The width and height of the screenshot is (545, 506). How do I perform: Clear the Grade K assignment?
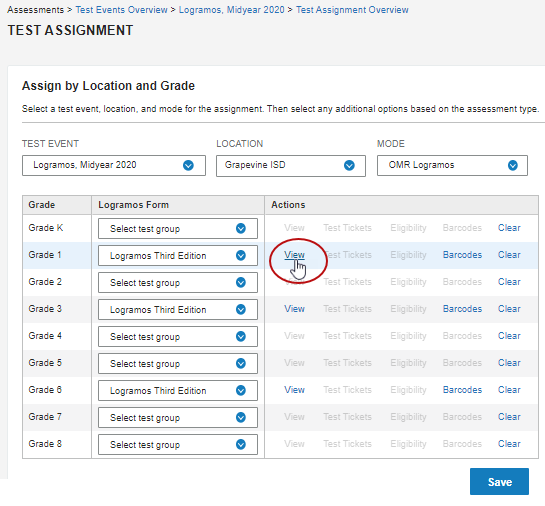pos(509,228)
